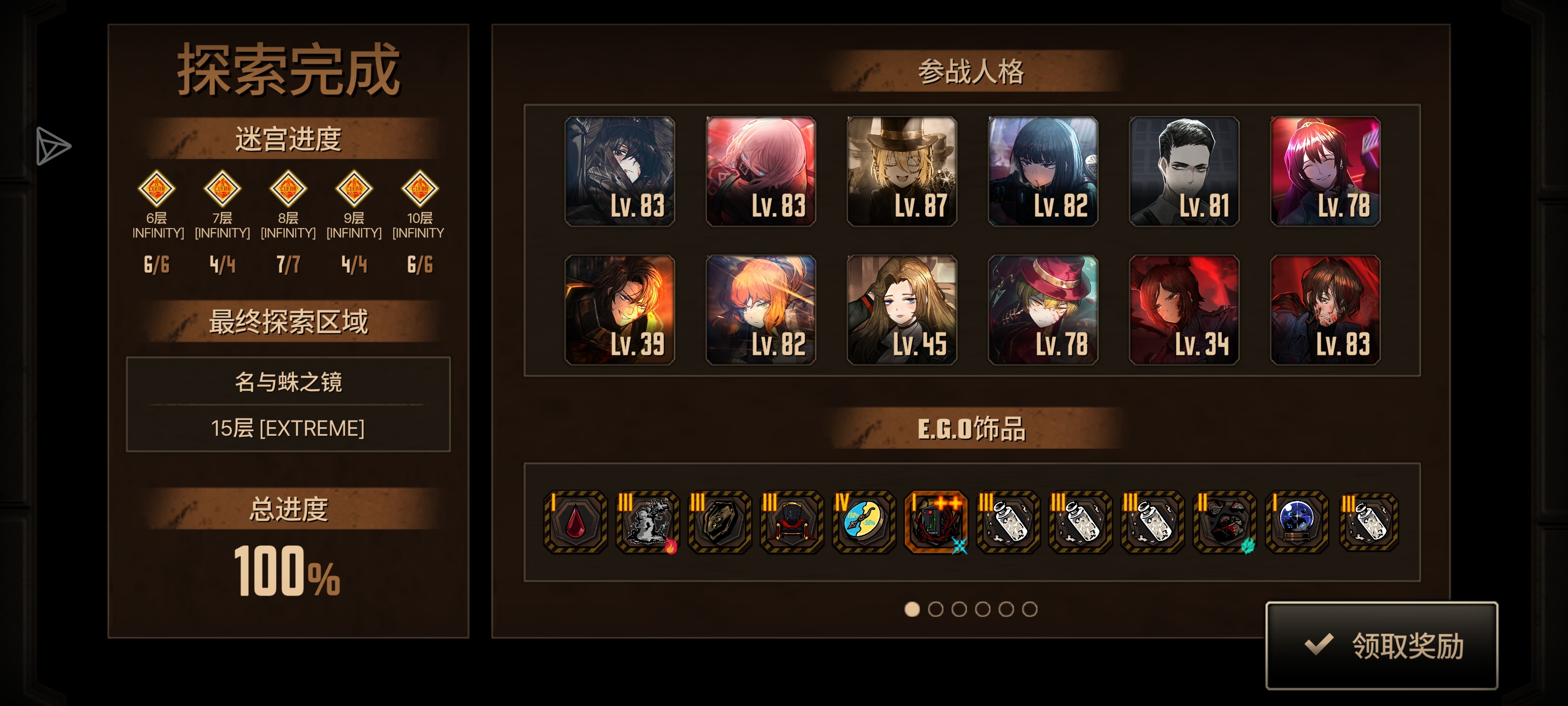Select the Lv. 34 red-haired character

point(1184,309)
